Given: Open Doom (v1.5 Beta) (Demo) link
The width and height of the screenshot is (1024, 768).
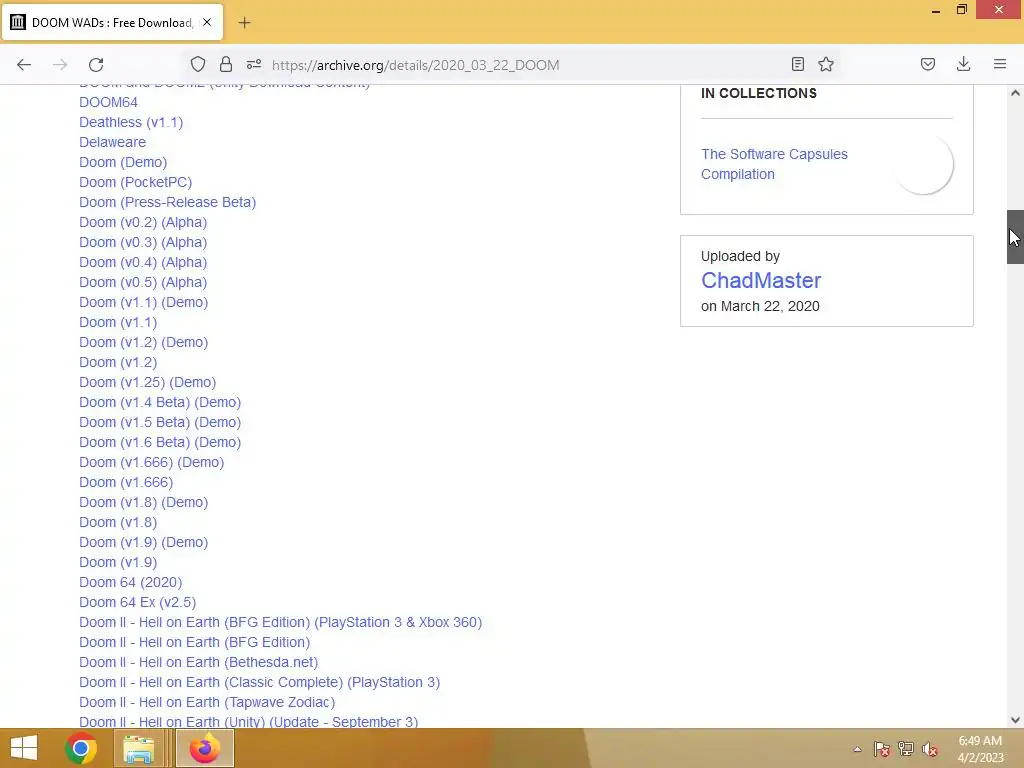Looking at the screenshot, I should coord(160,422).
